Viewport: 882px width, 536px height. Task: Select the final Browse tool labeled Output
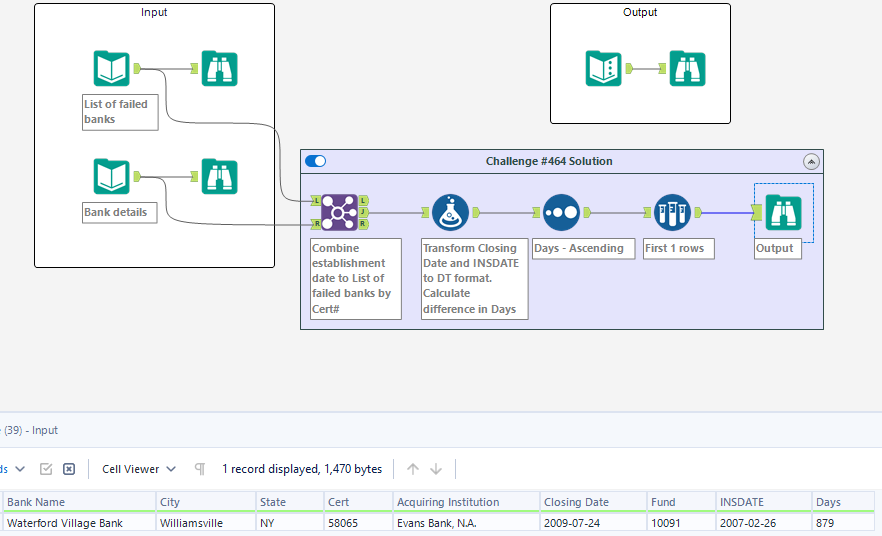point(784,213)
